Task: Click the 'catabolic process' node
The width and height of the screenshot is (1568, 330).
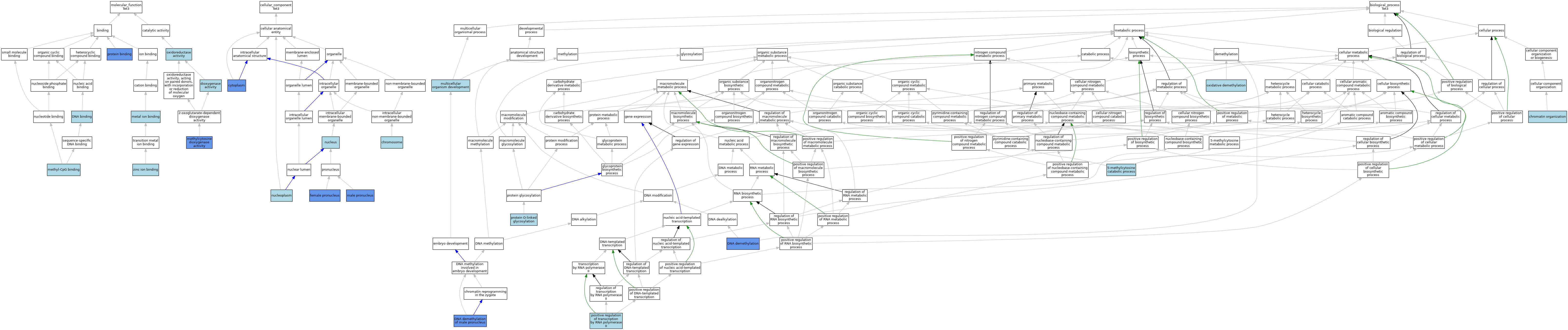Action: [1095, 54]
